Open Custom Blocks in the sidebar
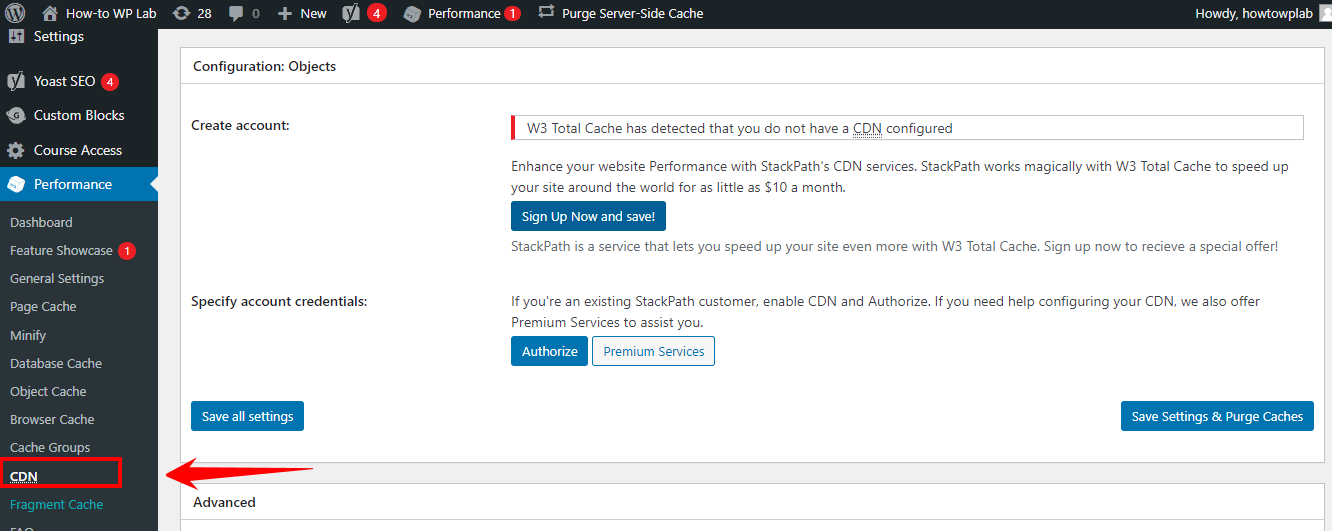This screenshot has height=531, width=1332. (x=78, y=115)
